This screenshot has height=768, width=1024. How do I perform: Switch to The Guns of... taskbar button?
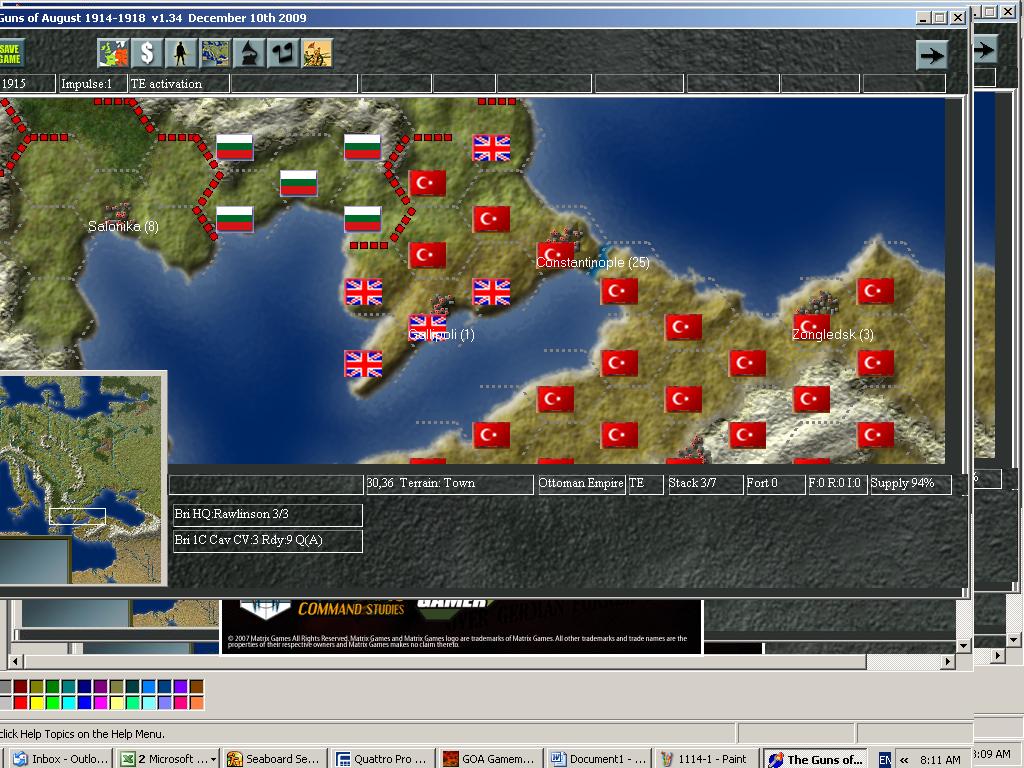(x=815, y=759)
